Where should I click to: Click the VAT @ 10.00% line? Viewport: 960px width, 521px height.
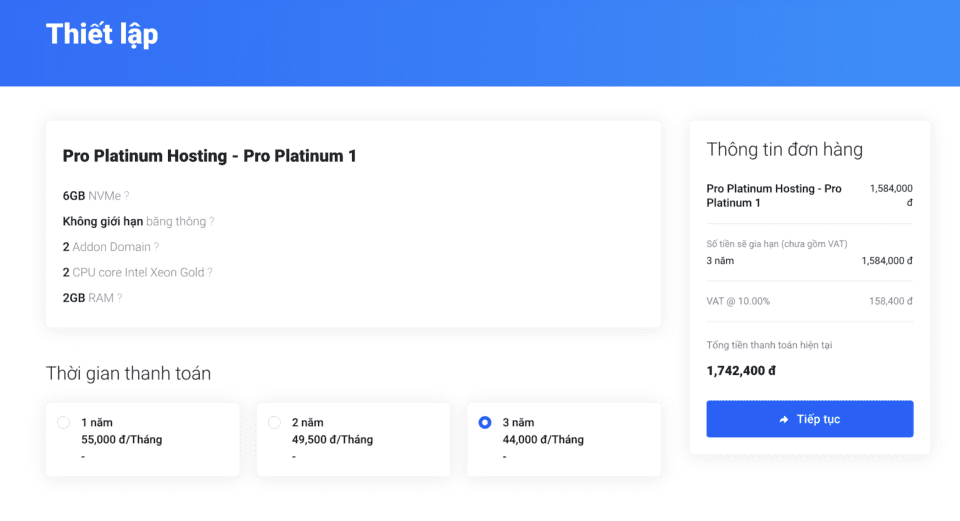tap(738, 301)
